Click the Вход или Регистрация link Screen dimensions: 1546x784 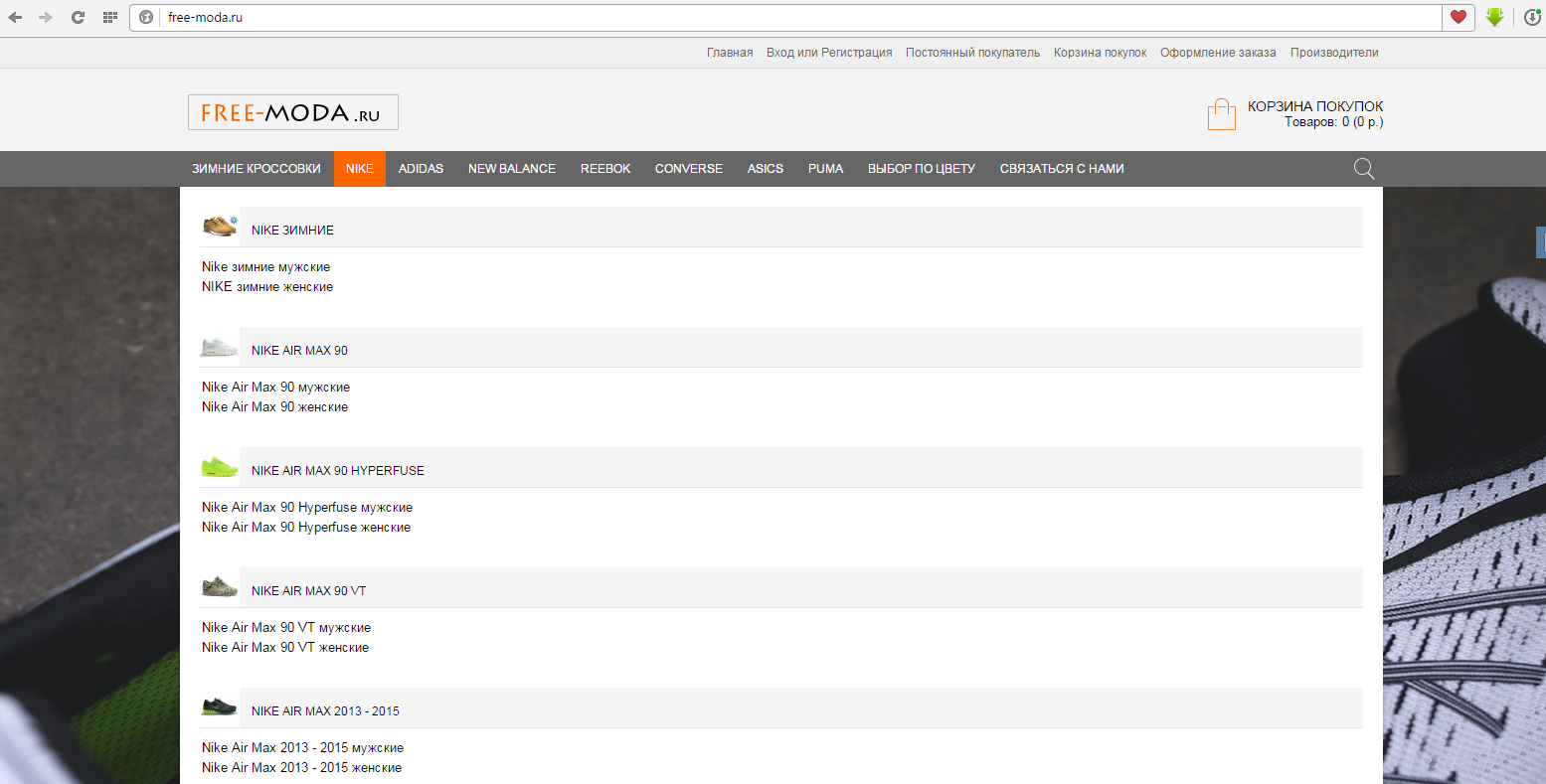click(x=829, y=53)
